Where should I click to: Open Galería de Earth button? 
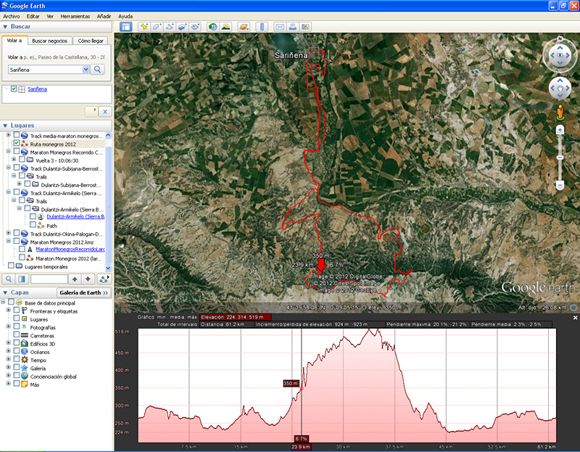pos(84,293)
